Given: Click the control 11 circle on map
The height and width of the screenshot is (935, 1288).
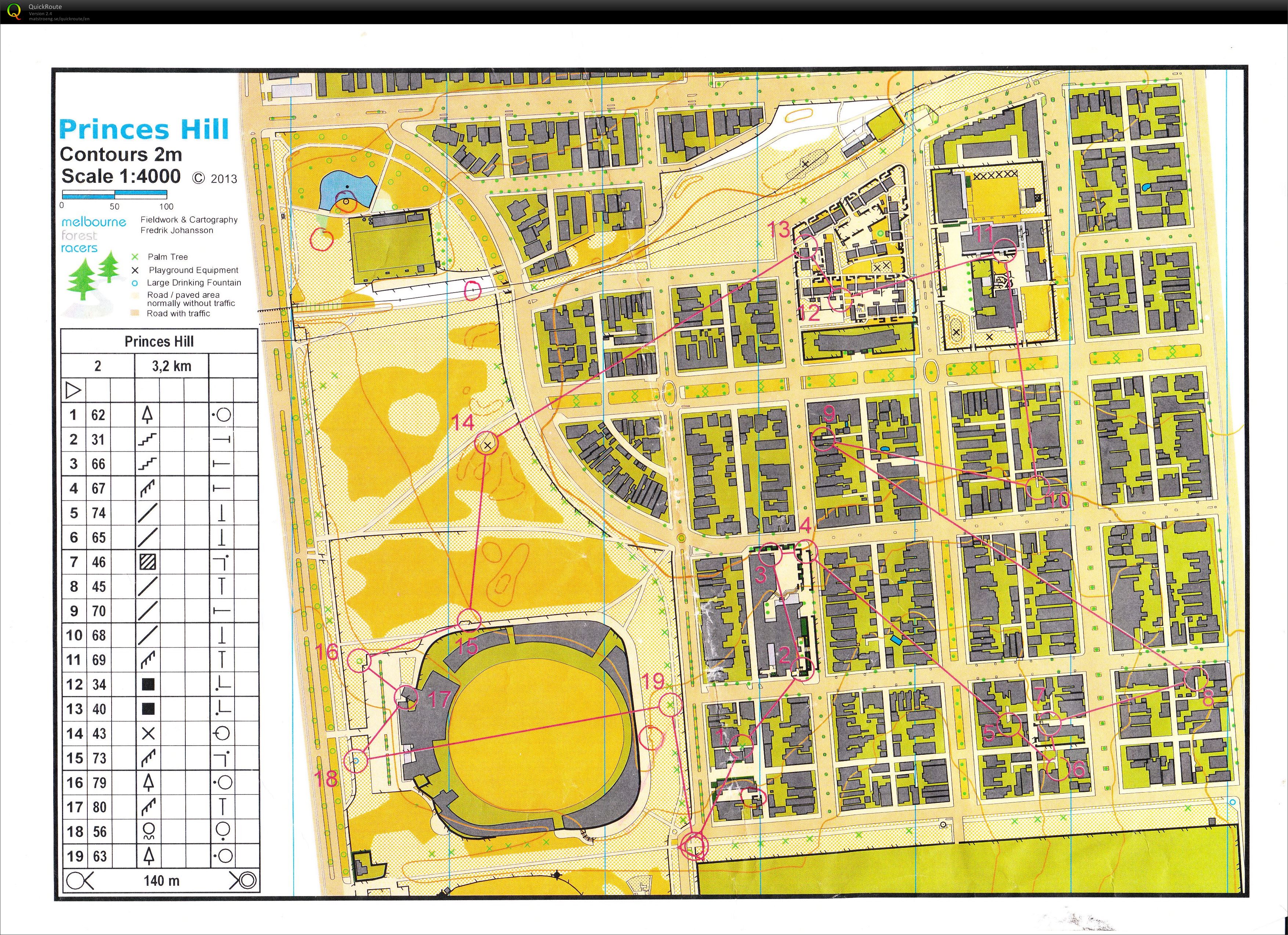Looking at the screenshot, I should pyautogui.click(x=1004, y=250).
